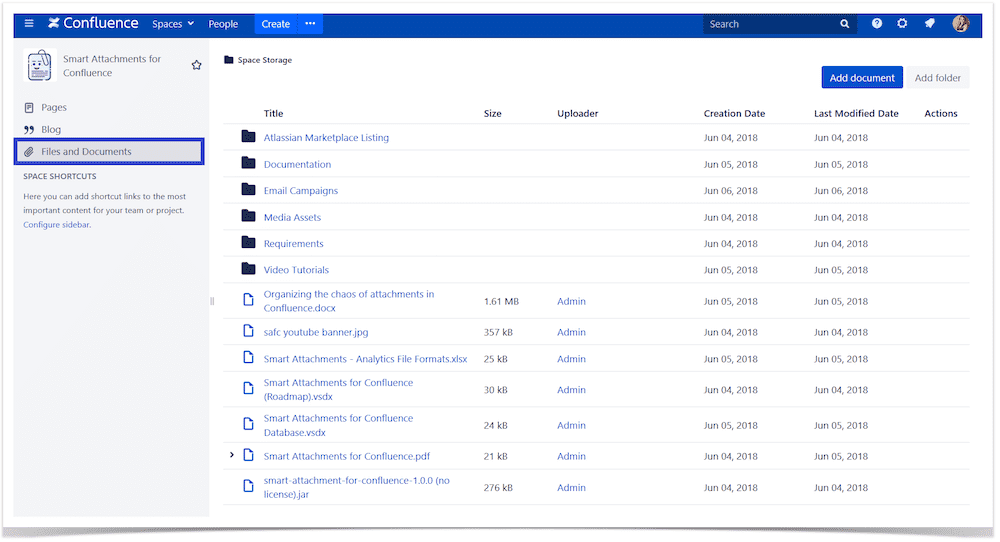Open Admin uploader of Analytics File Formats.xlsx
The height and width of the screenshot is (542, 1000).
click(x=571, y=359)
